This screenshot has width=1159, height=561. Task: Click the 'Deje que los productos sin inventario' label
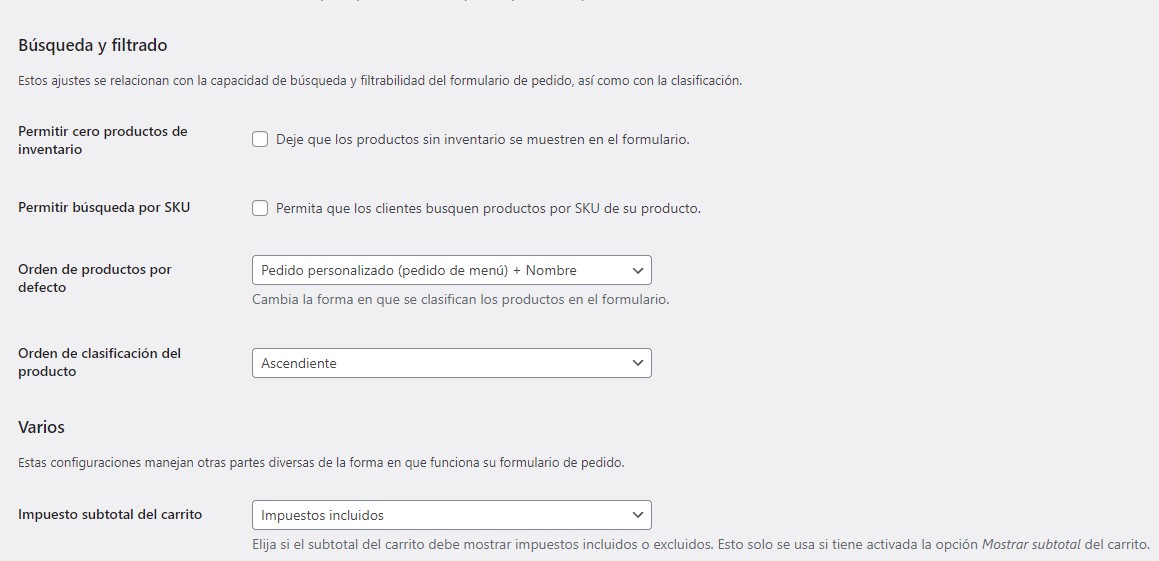[x=482, y=140]
